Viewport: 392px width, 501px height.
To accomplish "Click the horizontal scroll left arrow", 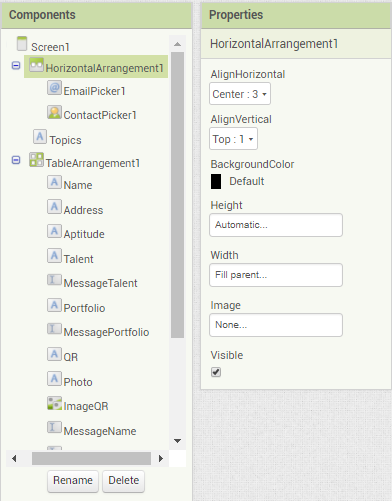I will [14, 459].
